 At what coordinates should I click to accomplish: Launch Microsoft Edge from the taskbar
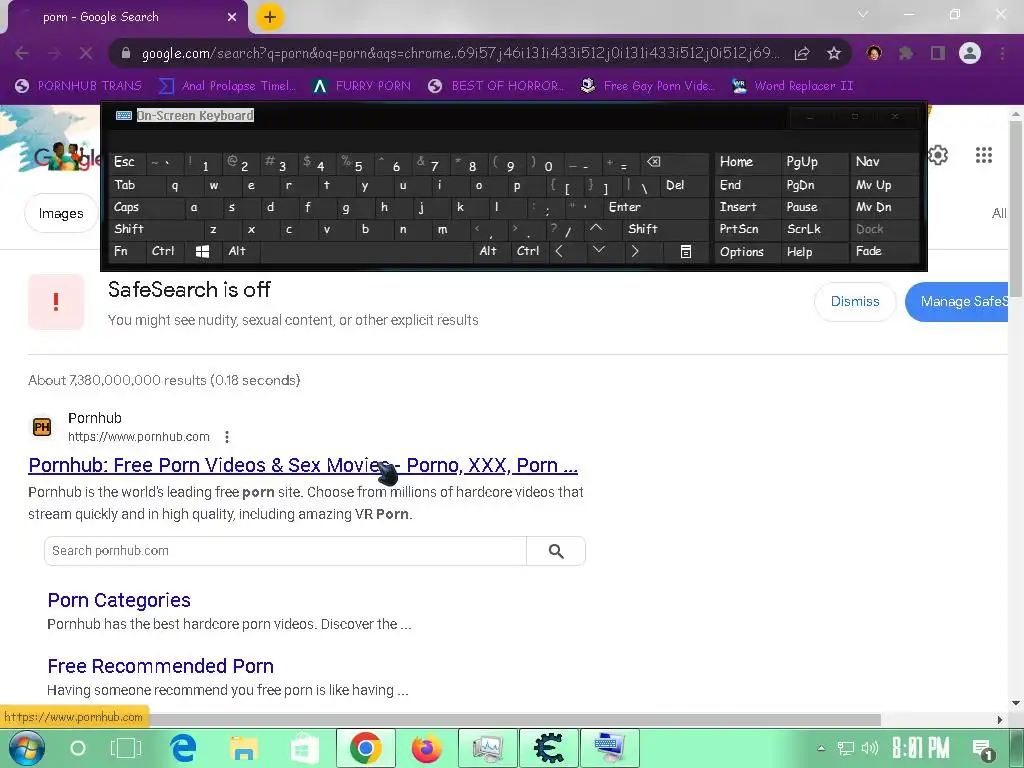[184, 748]
